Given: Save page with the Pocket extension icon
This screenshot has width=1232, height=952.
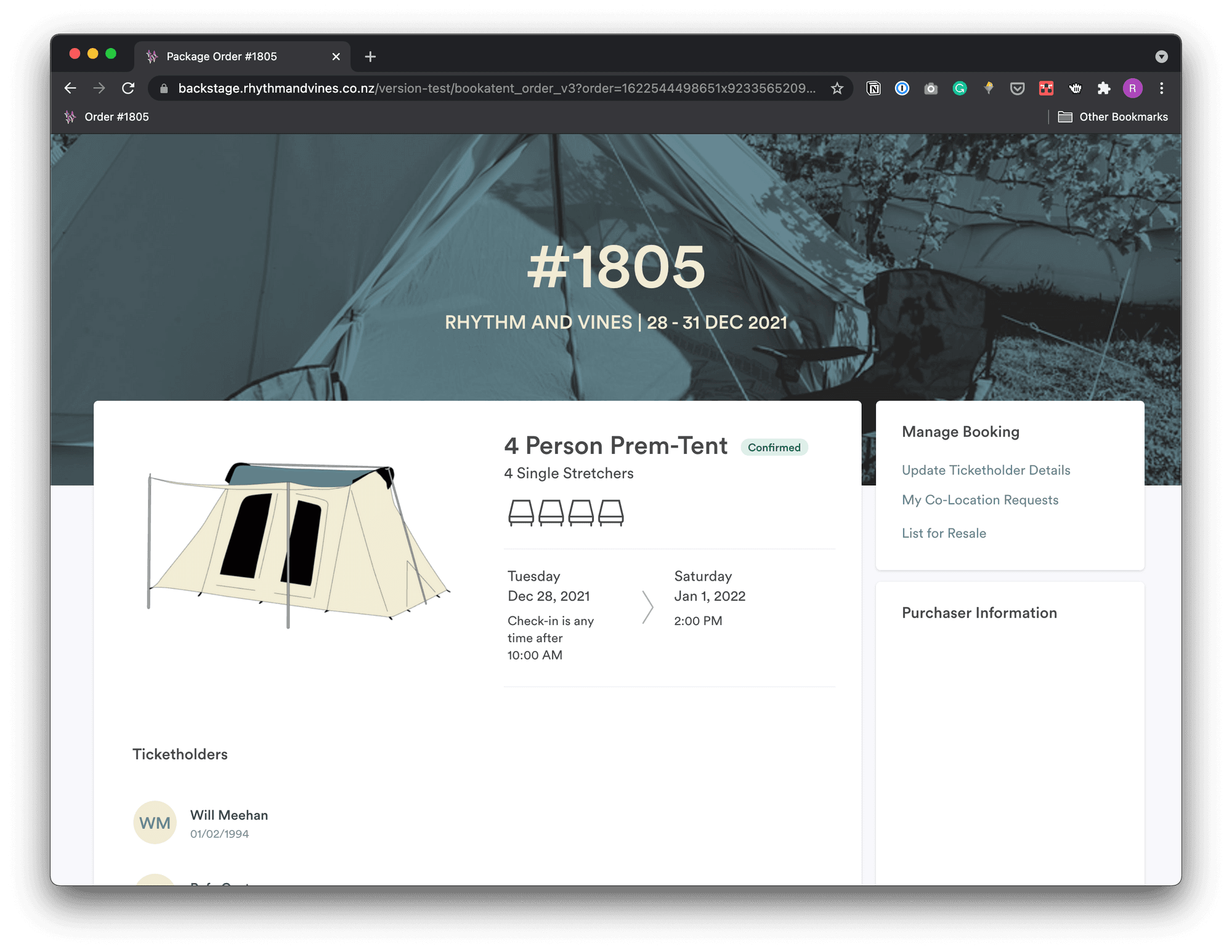Looking at the screenshot, I should pyautogui.click(x=1017, y=89).
